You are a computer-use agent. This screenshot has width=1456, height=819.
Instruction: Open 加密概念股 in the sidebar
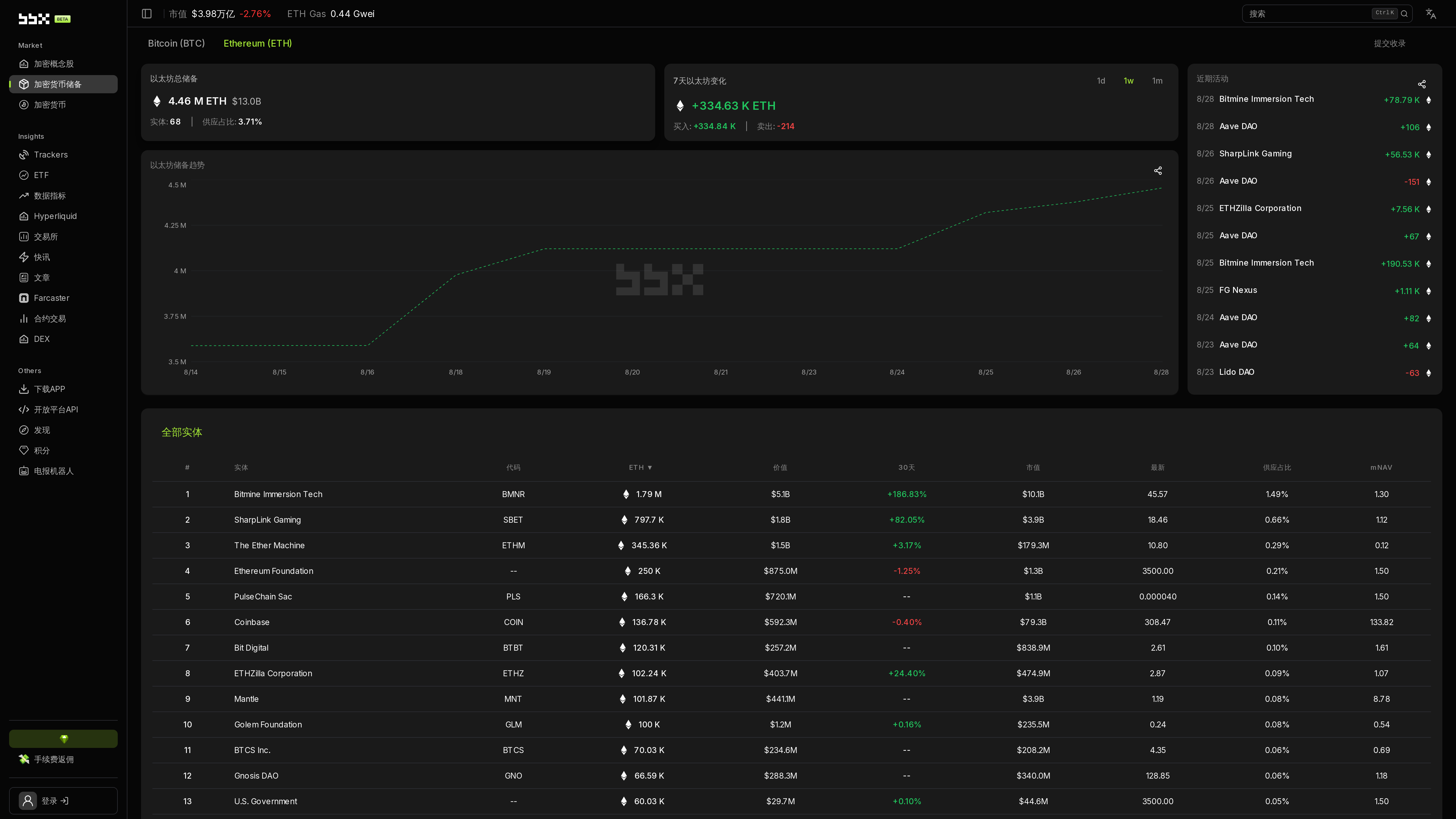tap(63, 64)
